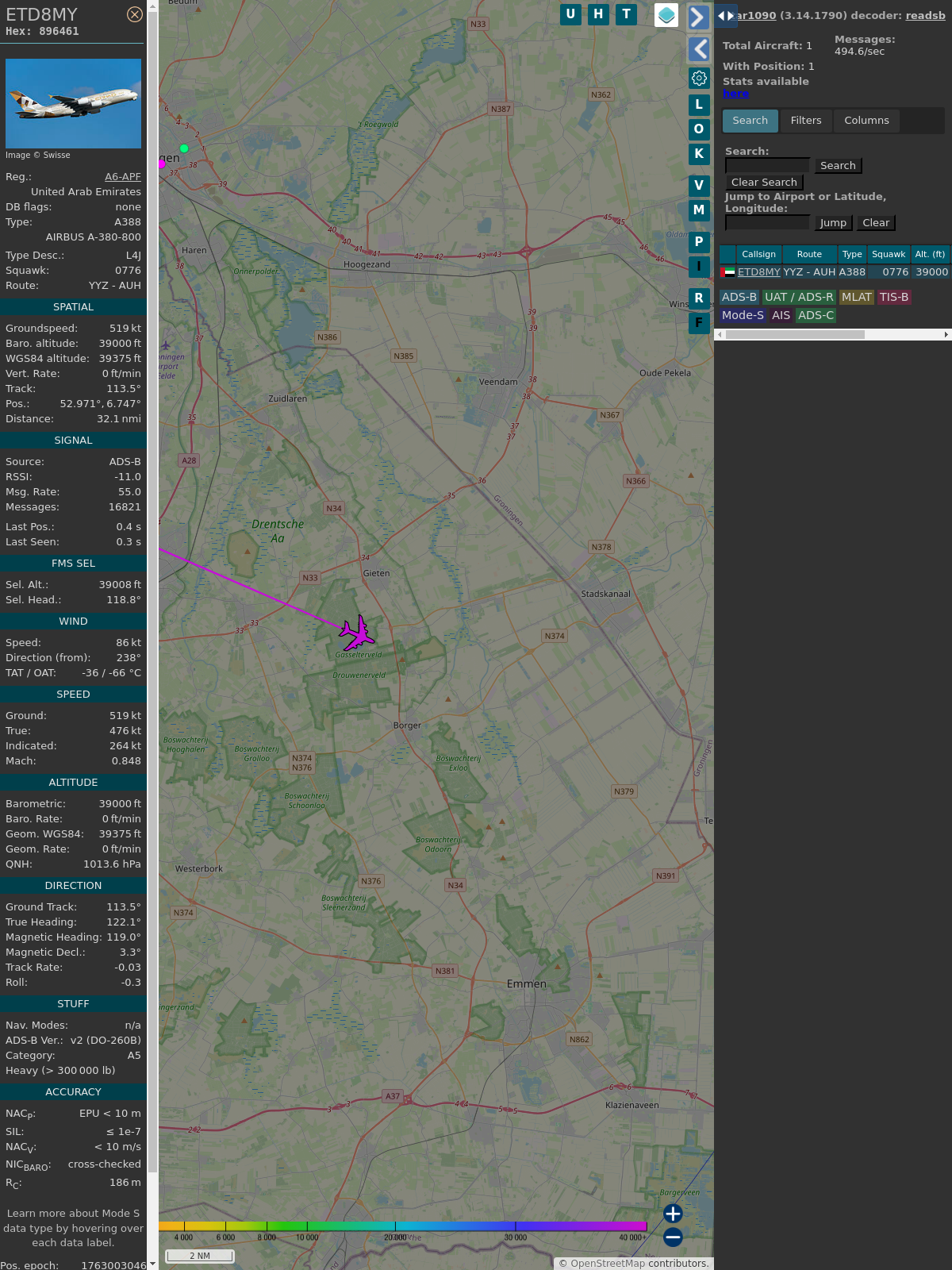This screenshot has height=1270, width=952.
Task: Click the zoom out minus button
Action: pos(673,1237)
